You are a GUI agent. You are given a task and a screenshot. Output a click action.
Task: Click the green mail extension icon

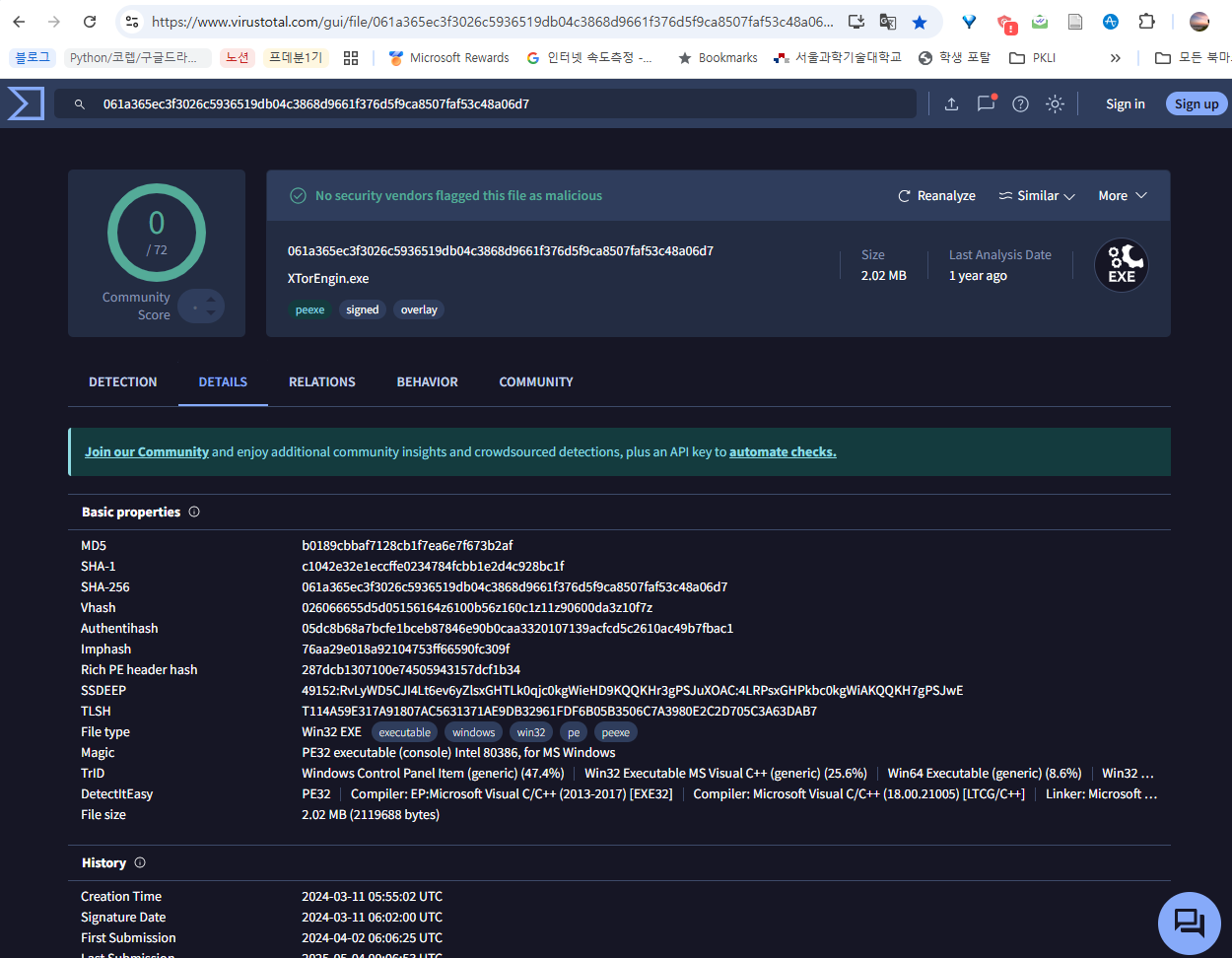pos(1040,21)
